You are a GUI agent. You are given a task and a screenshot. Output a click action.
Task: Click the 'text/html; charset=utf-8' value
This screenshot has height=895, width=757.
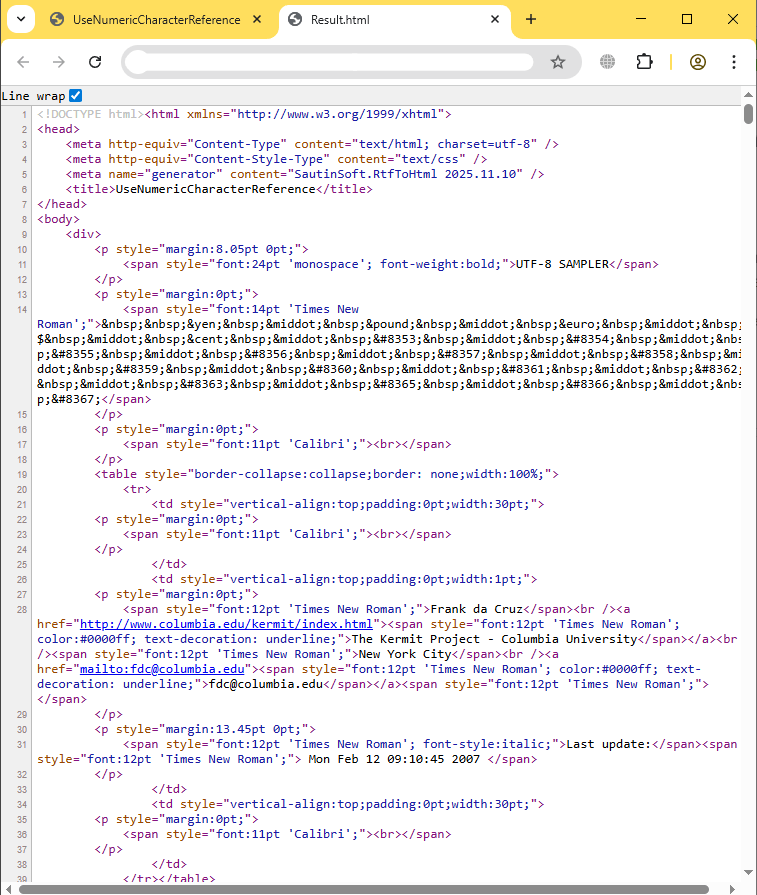444,144
